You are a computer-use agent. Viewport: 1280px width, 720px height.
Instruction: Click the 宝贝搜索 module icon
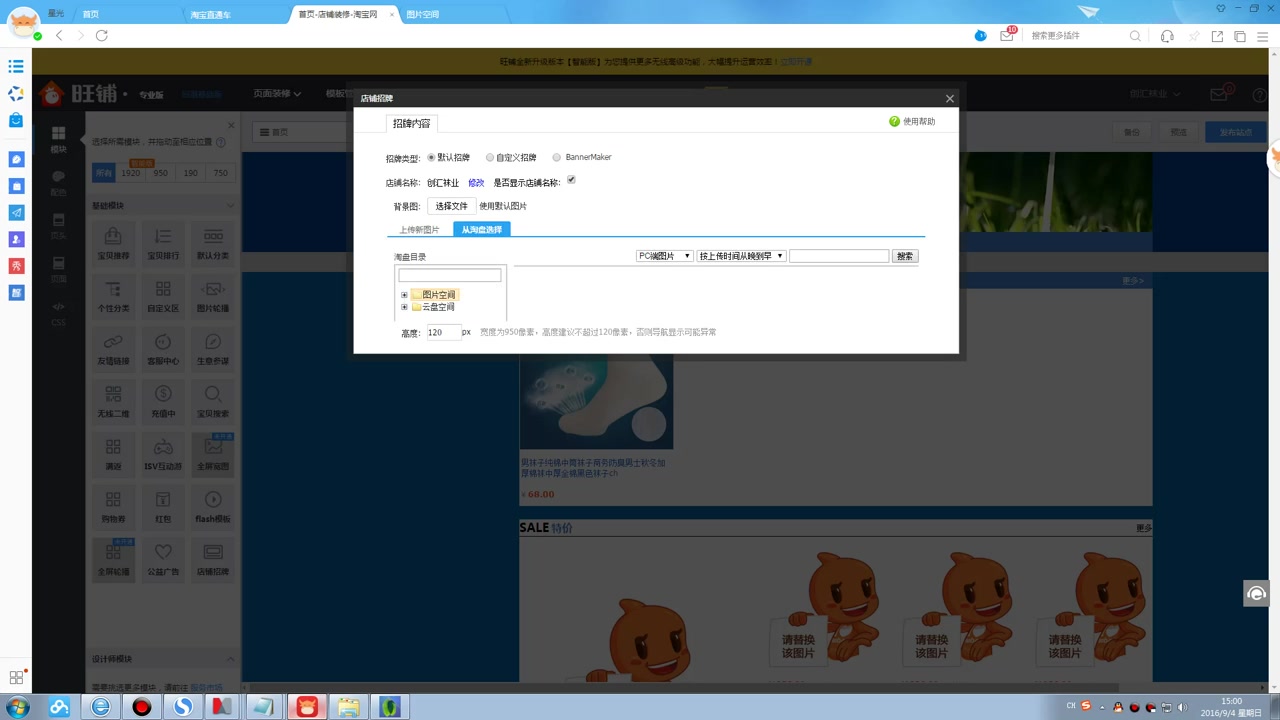pos(213,400)
